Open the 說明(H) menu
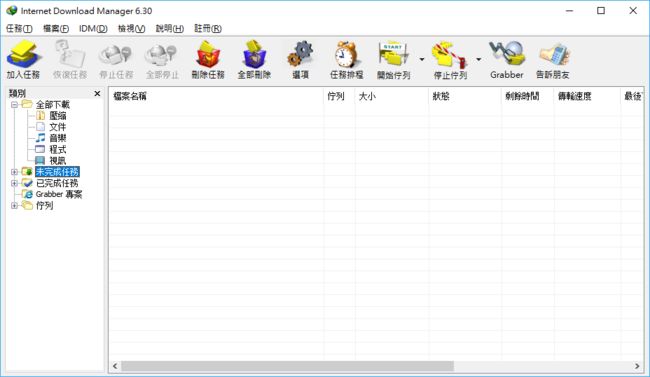The height and width of the screenshot is (377, 650). click(x=170, y=28)
